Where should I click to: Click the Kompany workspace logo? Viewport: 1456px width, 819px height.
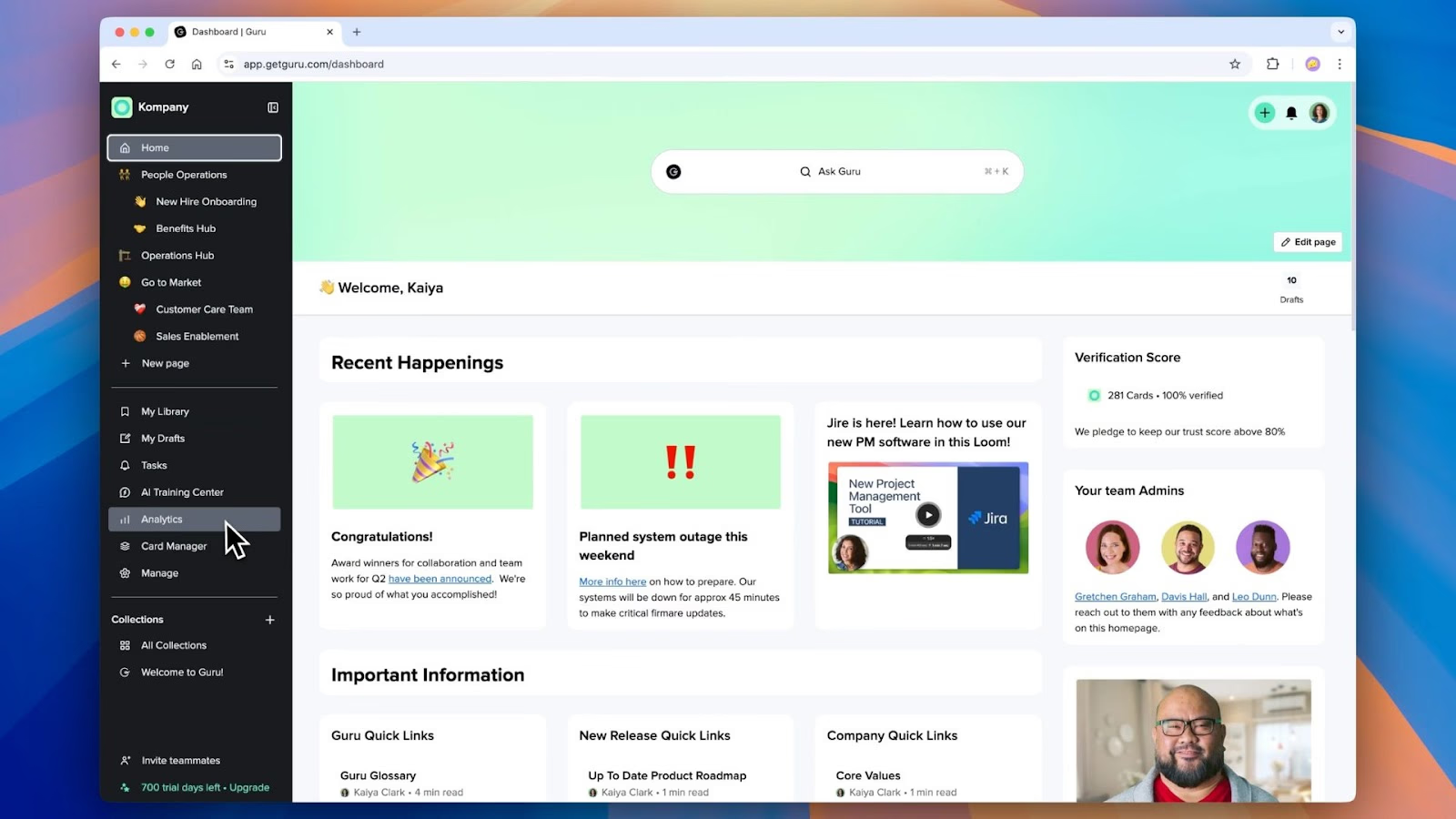point(122,107)
